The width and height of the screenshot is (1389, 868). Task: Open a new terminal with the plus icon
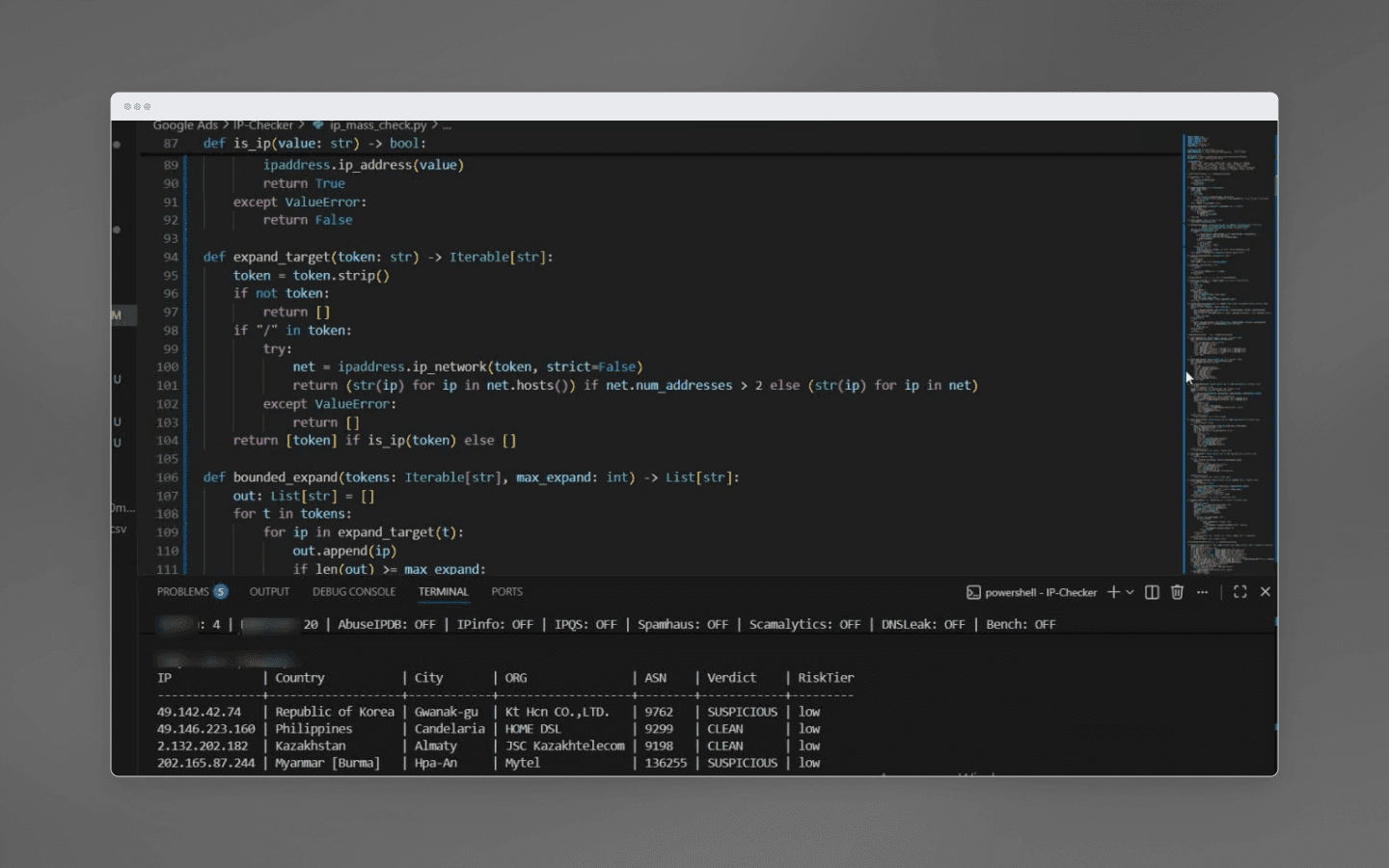tap(1112, 591)
